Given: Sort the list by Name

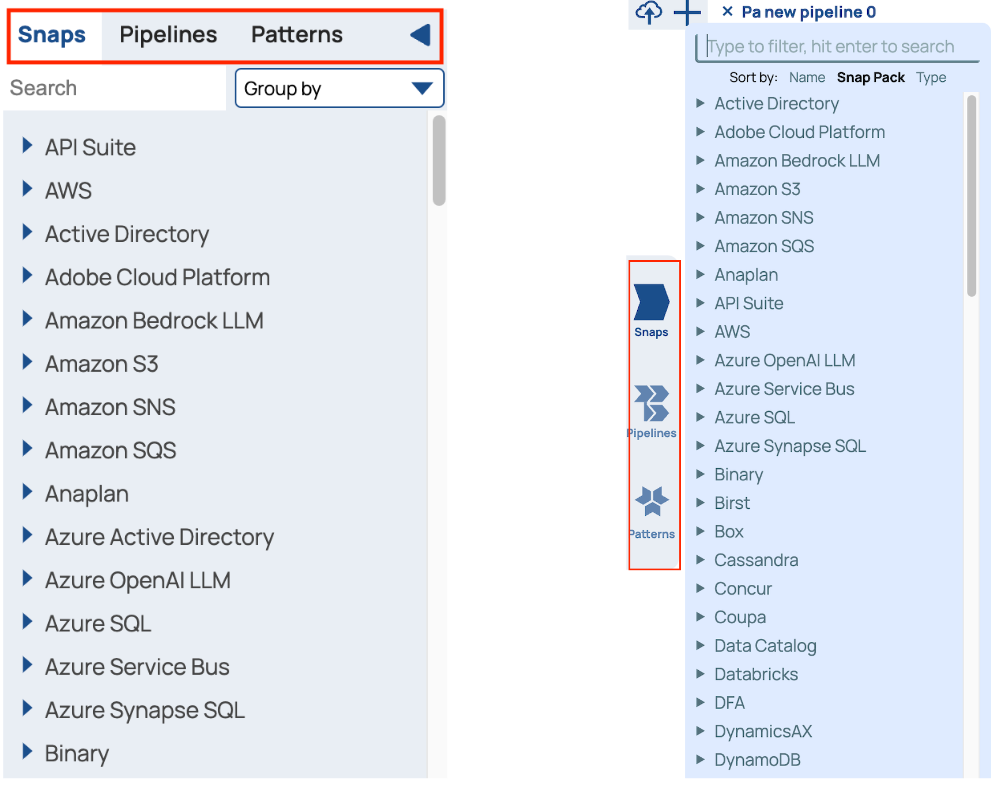Looking at the screenshot, I should [x=807, y=77].
